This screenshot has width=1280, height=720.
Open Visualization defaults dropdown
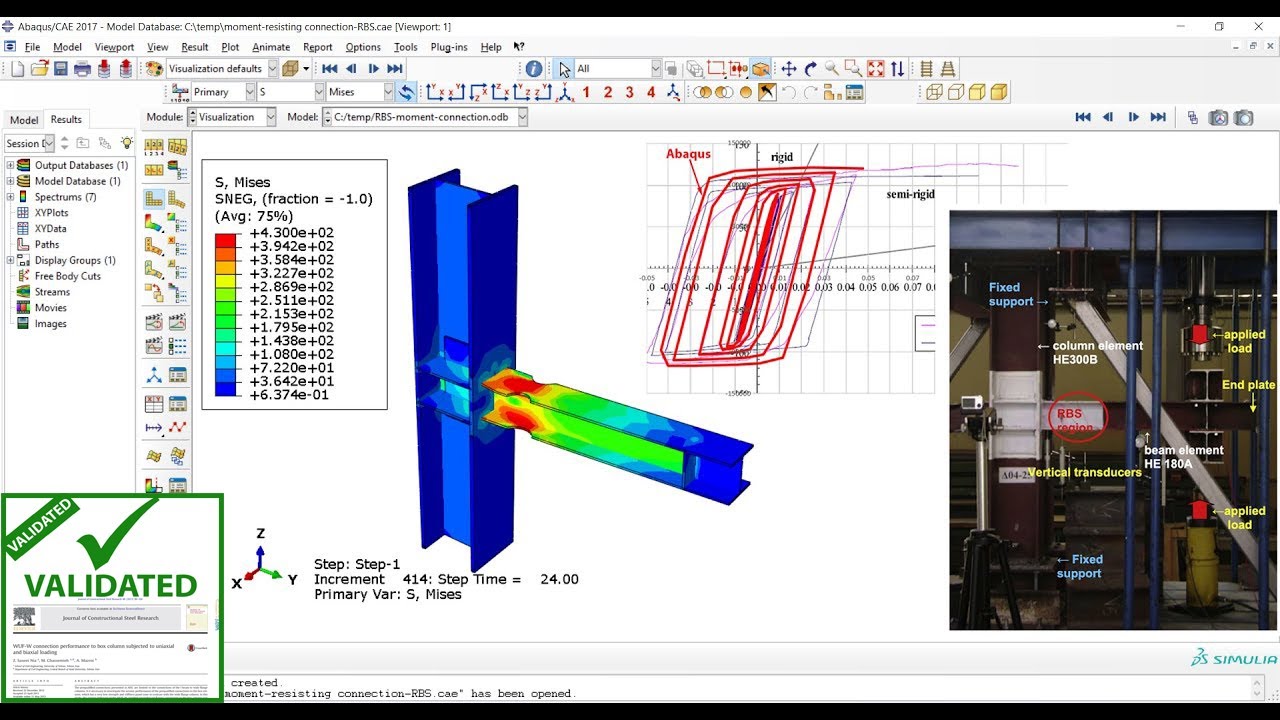(222, 69)
